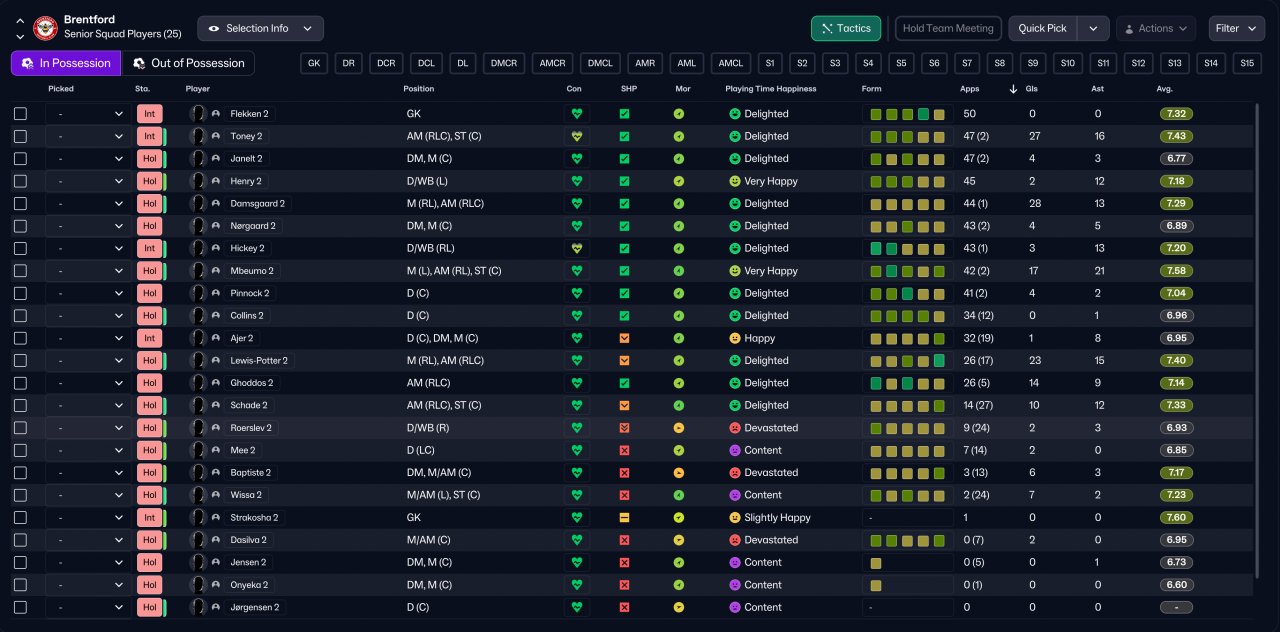Click Toney's 7.43 average rating badge
1280x632 pixels.
[1176, 136]
